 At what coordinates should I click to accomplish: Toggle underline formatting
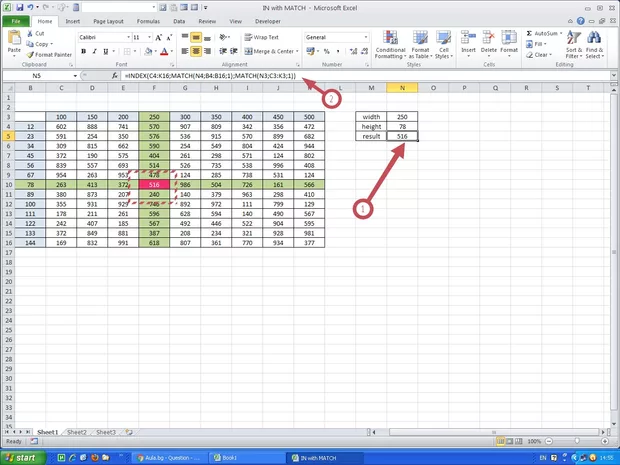[x=106, y=51]
